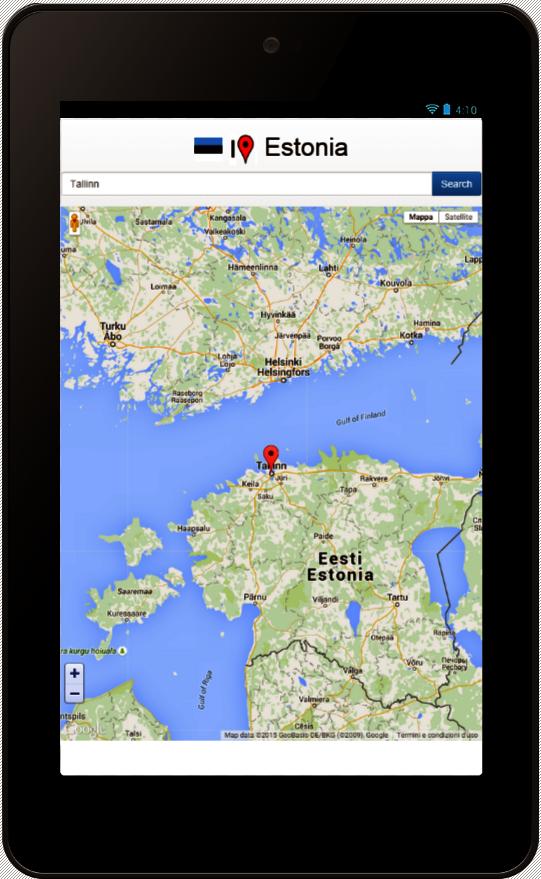The height and width of the screenshot is (879, 541).
Task: Click the Street View pegman icon
Action: 74,223
